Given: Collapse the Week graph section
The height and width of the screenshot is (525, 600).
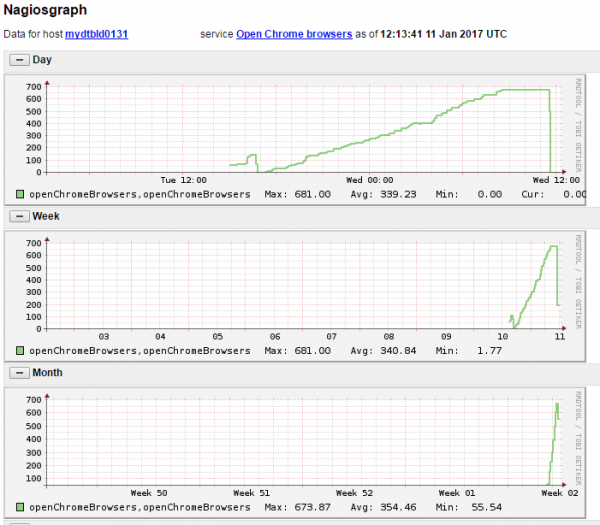Looking at the screenshot, I should click(17, 215).
